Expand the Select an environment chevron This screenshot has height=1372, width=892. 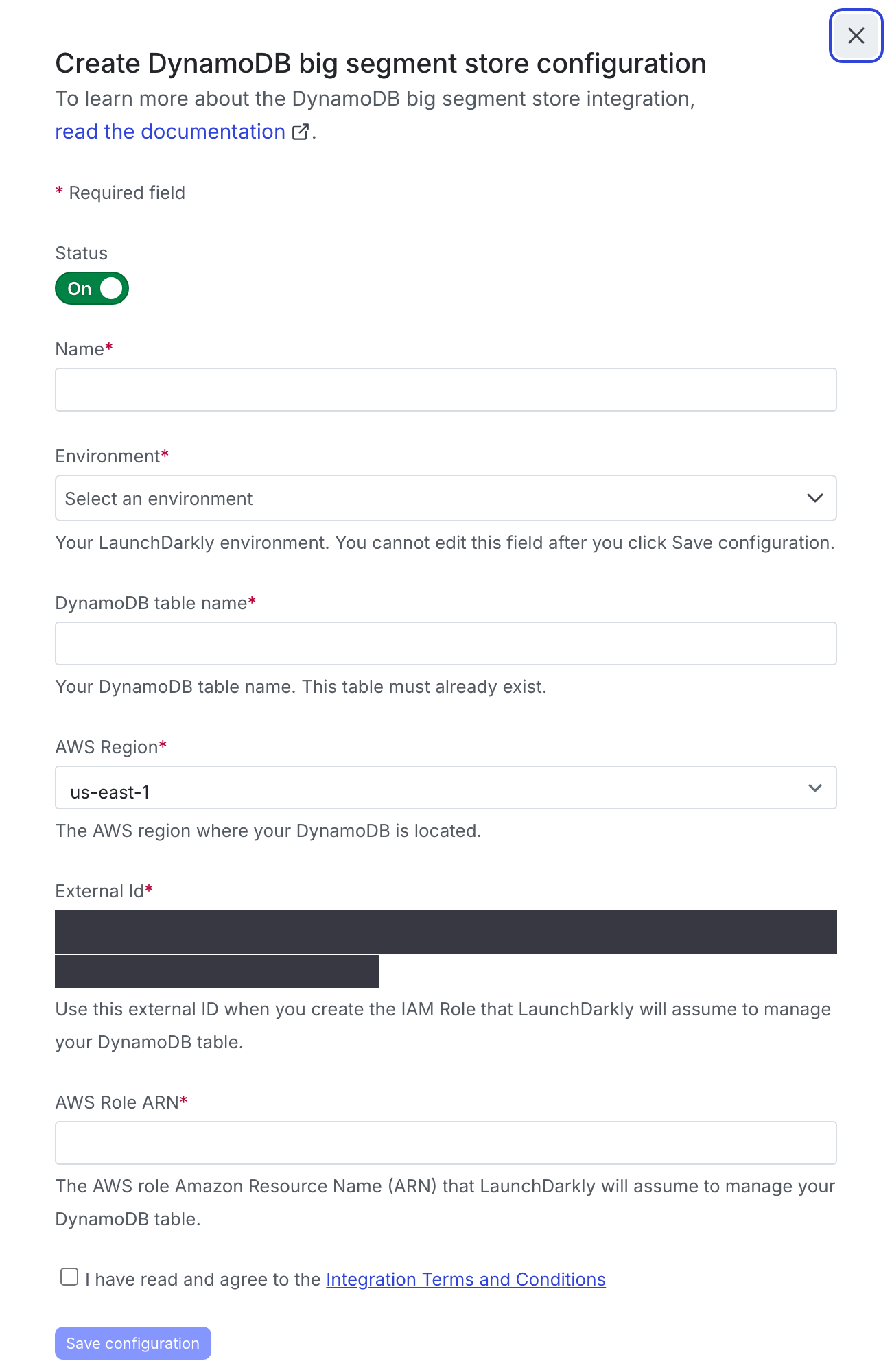tap(815, 498)
